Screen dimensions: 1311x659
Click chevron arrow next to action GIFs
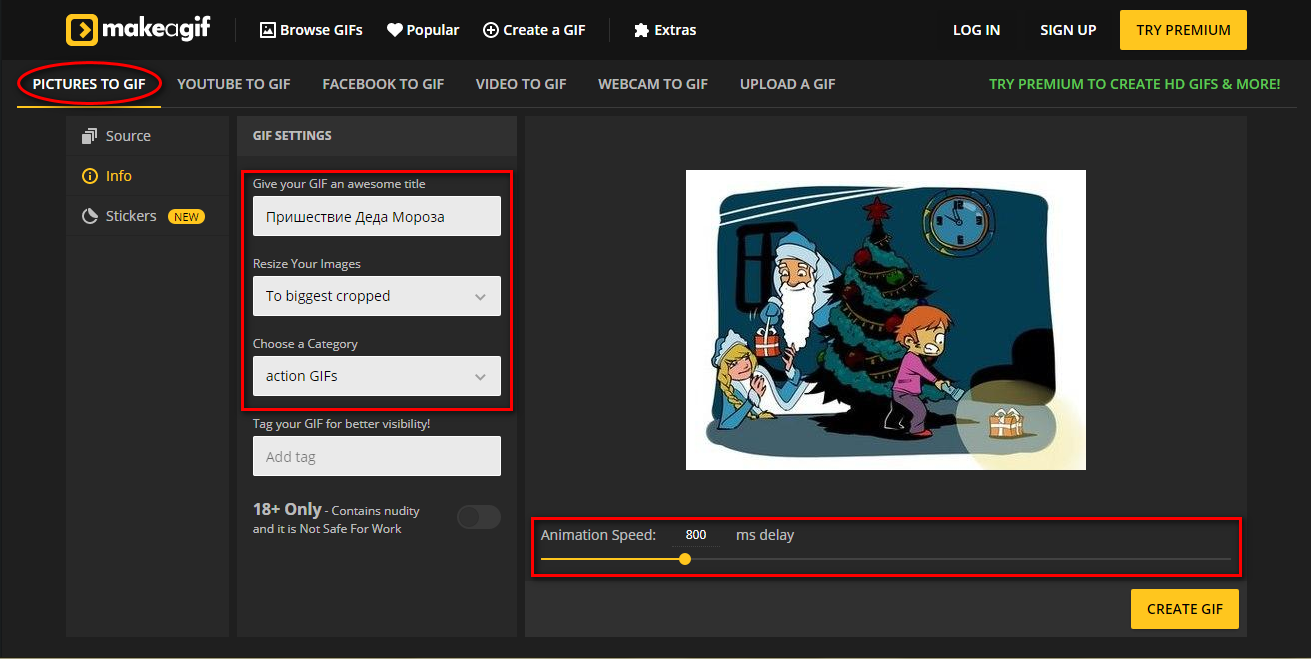click(x=480, y=377)
